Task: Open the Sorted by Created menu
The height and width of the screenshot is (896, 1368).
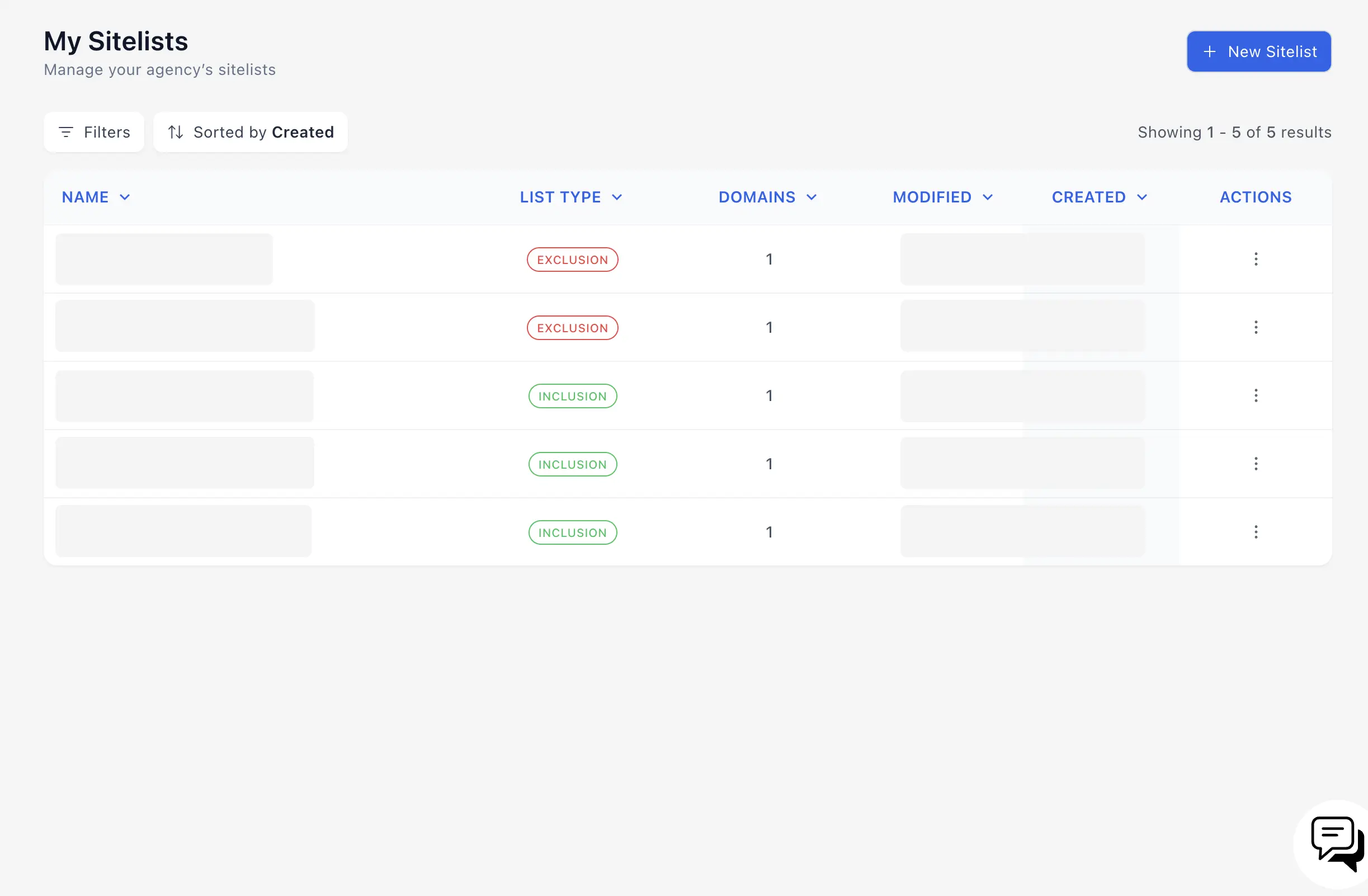Action: pos(250,131)
